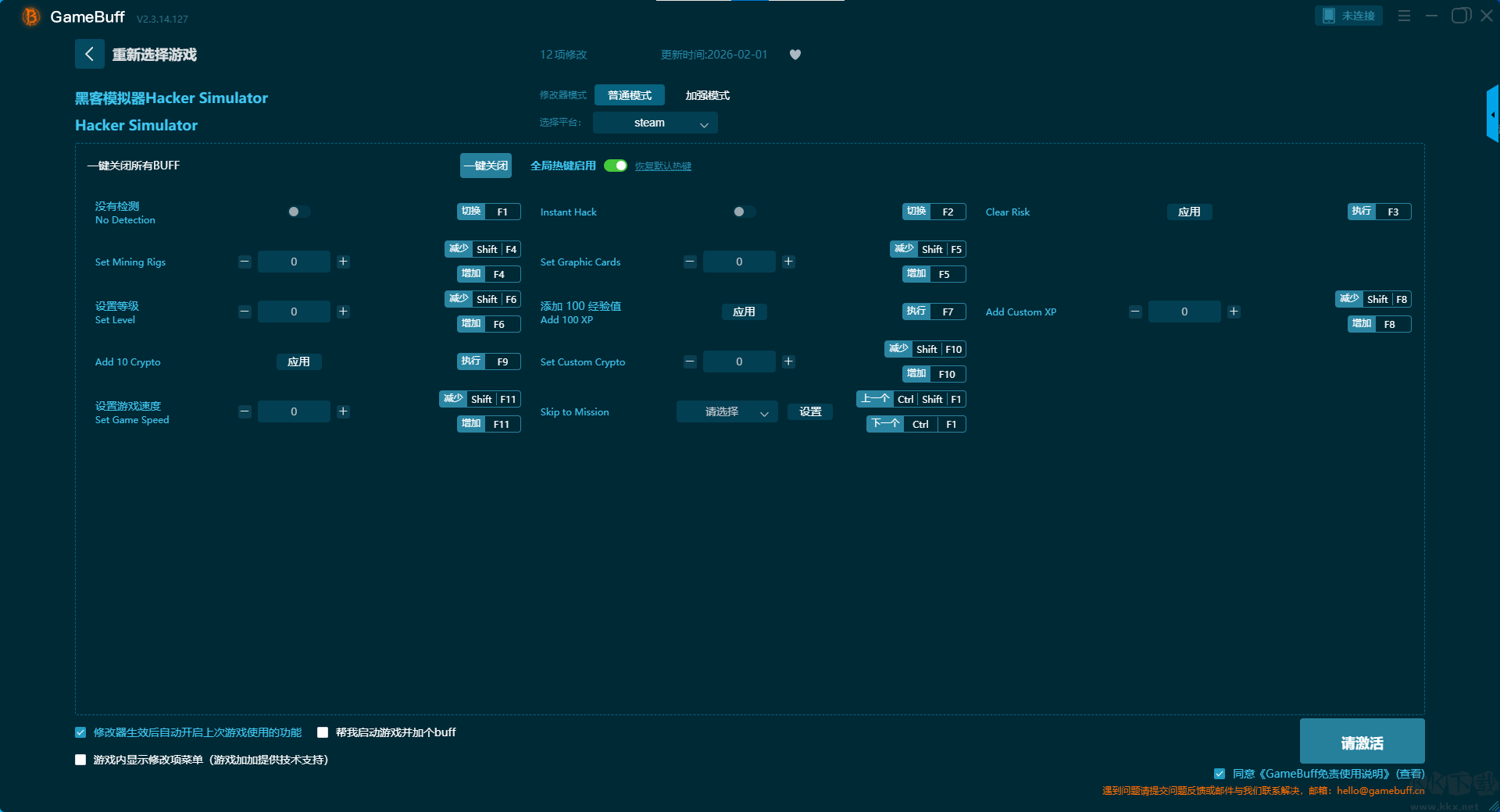The height and width of the screenshot is (812, 1500).
Task: Click the Set Level value input field
Action: (x=294, y=312)
